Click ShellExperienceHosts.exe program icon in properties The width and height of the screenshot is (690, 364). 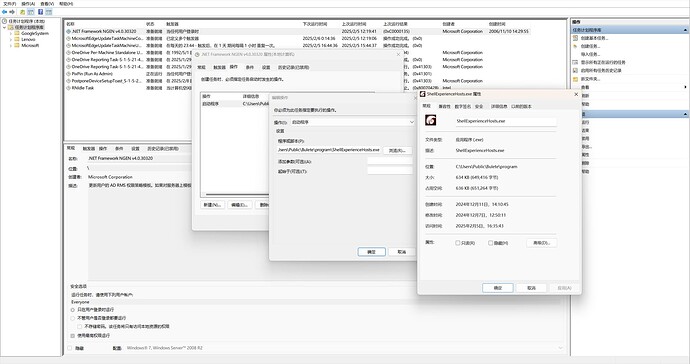(430, 120)
